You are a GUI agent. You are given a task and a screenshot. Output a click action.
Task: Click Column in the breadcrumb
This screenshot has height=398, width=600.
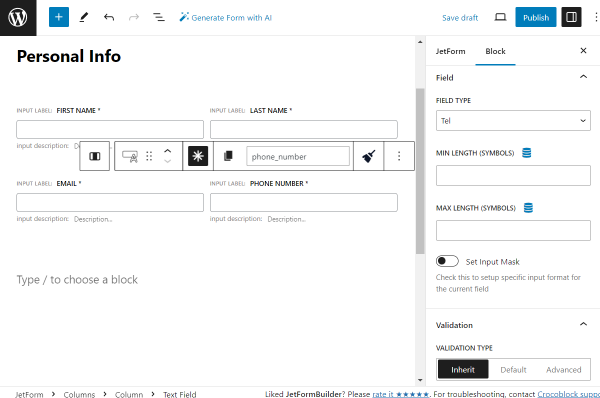click(x=129, y=394)
